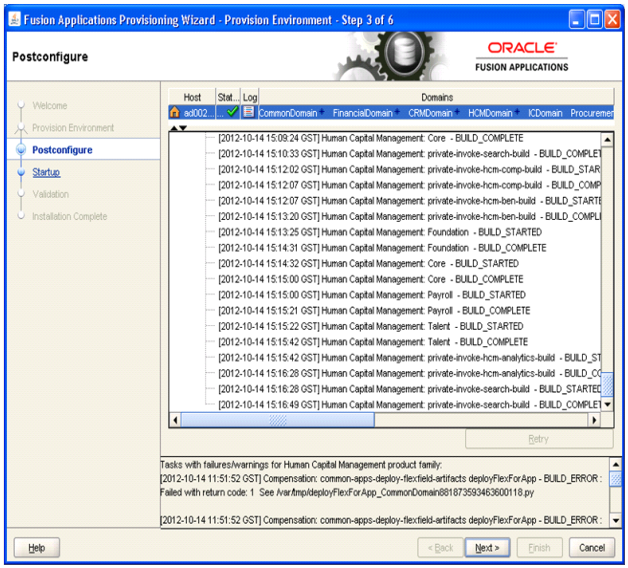Select the 15:14:31 Foundation BUILD_COMPLETE log line
628x568 pixels.
coord(382,248)
